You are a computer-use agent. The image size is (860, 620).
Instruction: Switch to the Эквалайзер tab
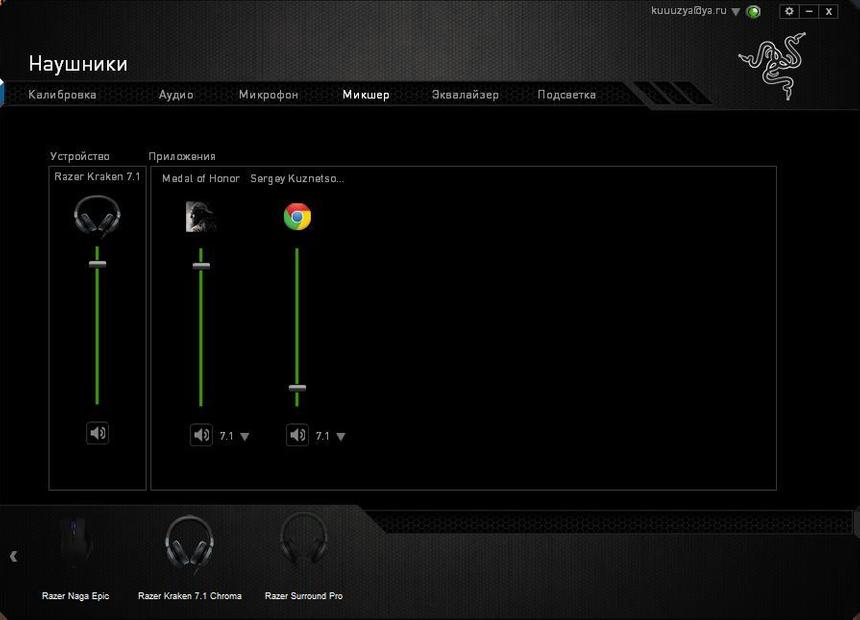click(x=466, y=94)
